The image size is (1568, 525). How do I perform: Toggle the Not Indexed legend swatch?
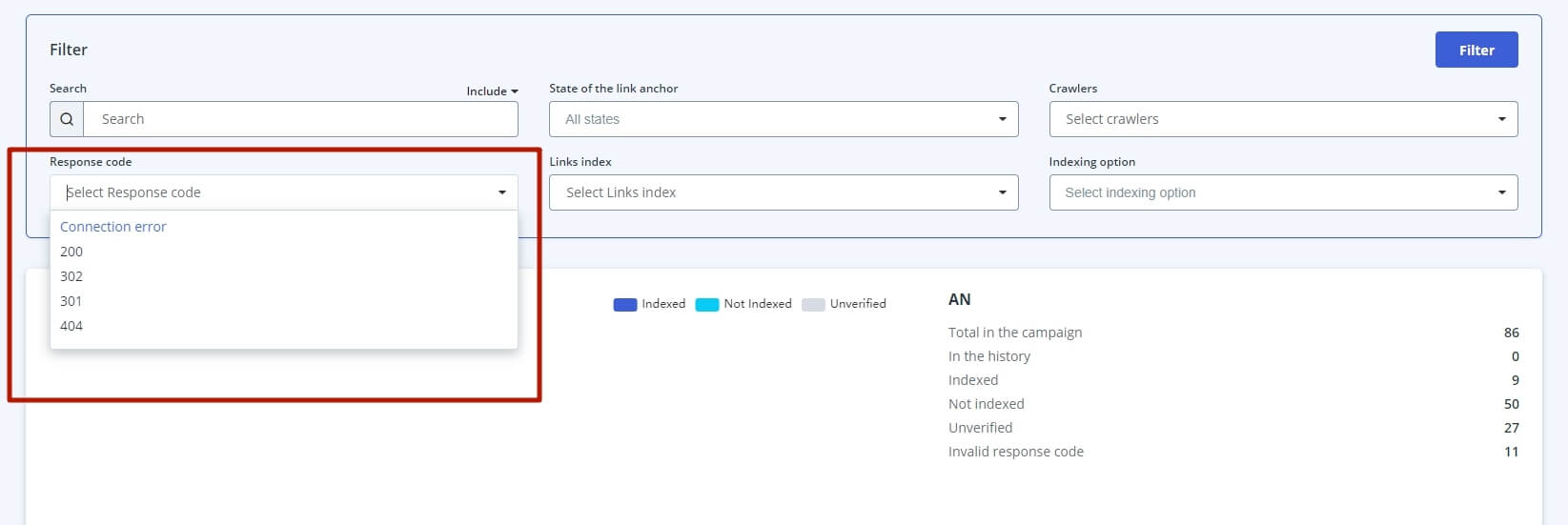tap(707, 305)
